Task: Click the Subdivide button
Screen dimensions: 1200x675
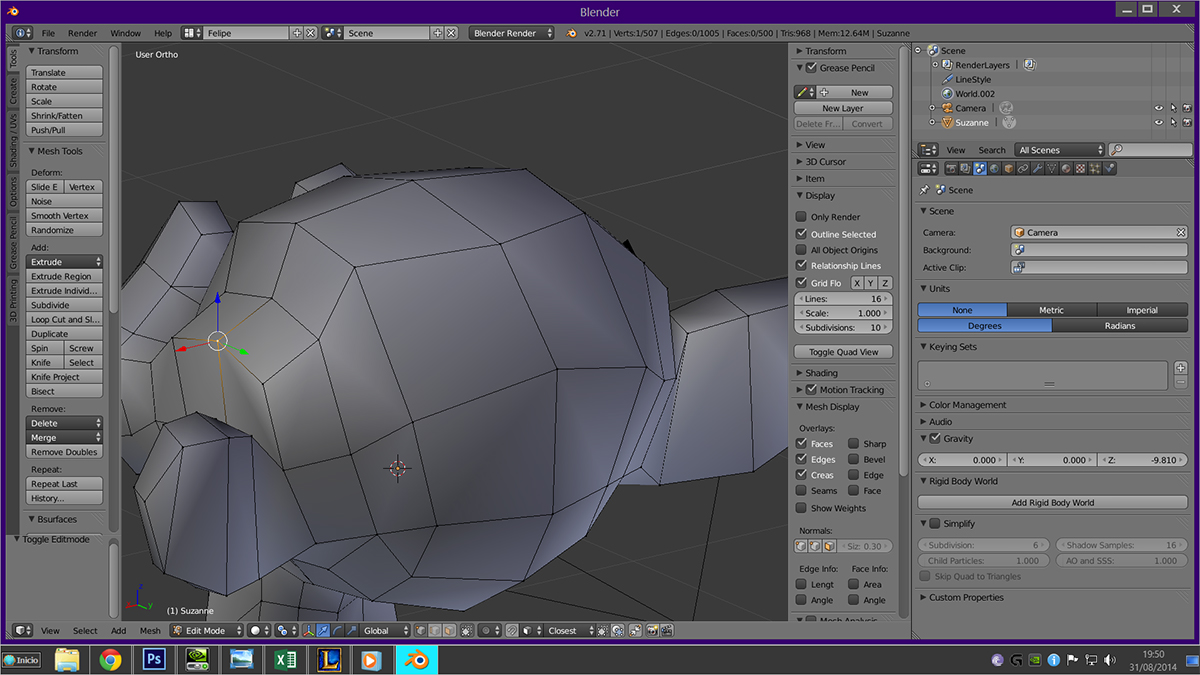Action: click(x=64, y=305)
